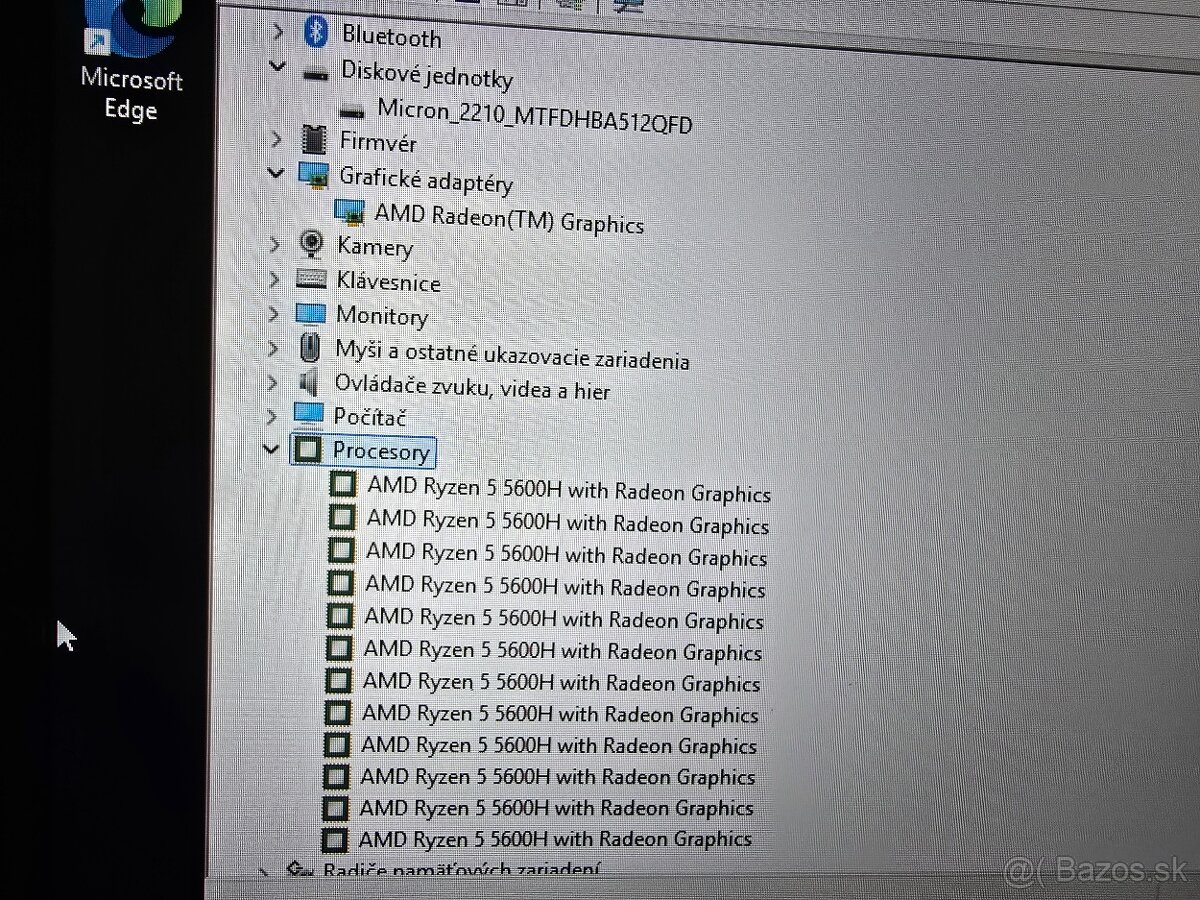Click the Monitory monitor icon
1200x900 pixels.
(x=309, y=313)
